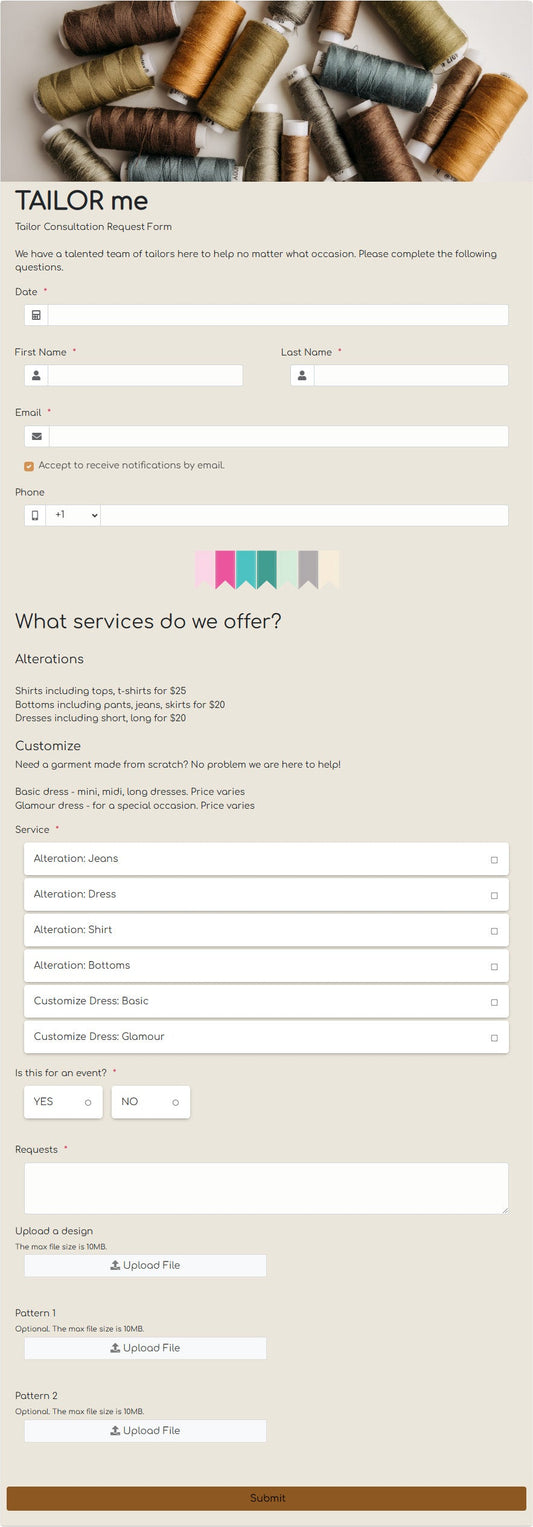Viewport: 533px width, 1527px height.
Task: Click Upload File under Pattern 2
Action: coord(145,1431)
